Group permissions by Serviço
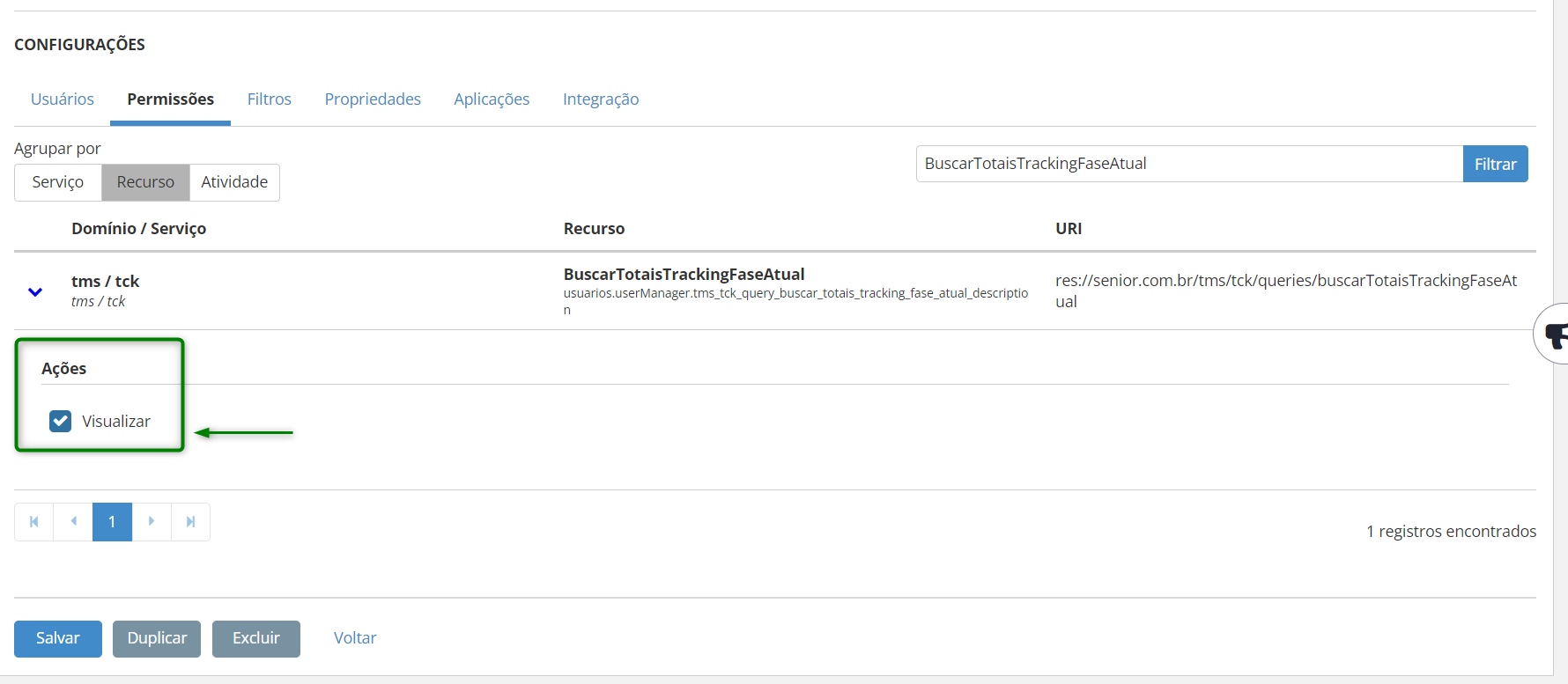1568x684 pixels. pyautogui.click(x=58, y=182)
